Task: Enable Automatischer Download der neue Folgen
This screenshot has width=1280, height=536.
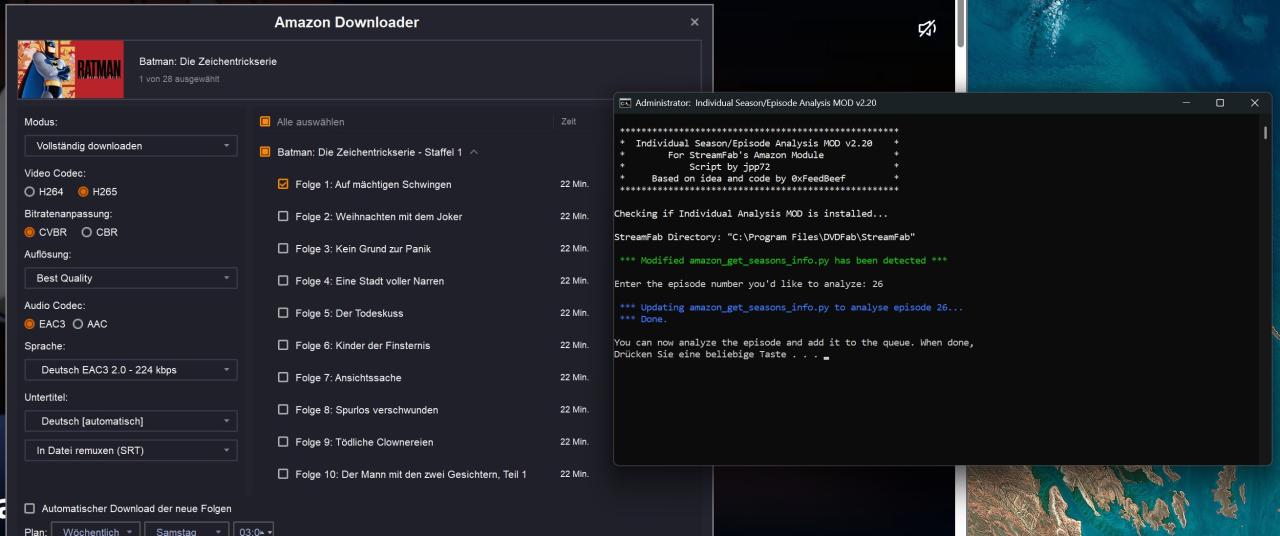Action: pyautogui.click(x=30, y=509)
